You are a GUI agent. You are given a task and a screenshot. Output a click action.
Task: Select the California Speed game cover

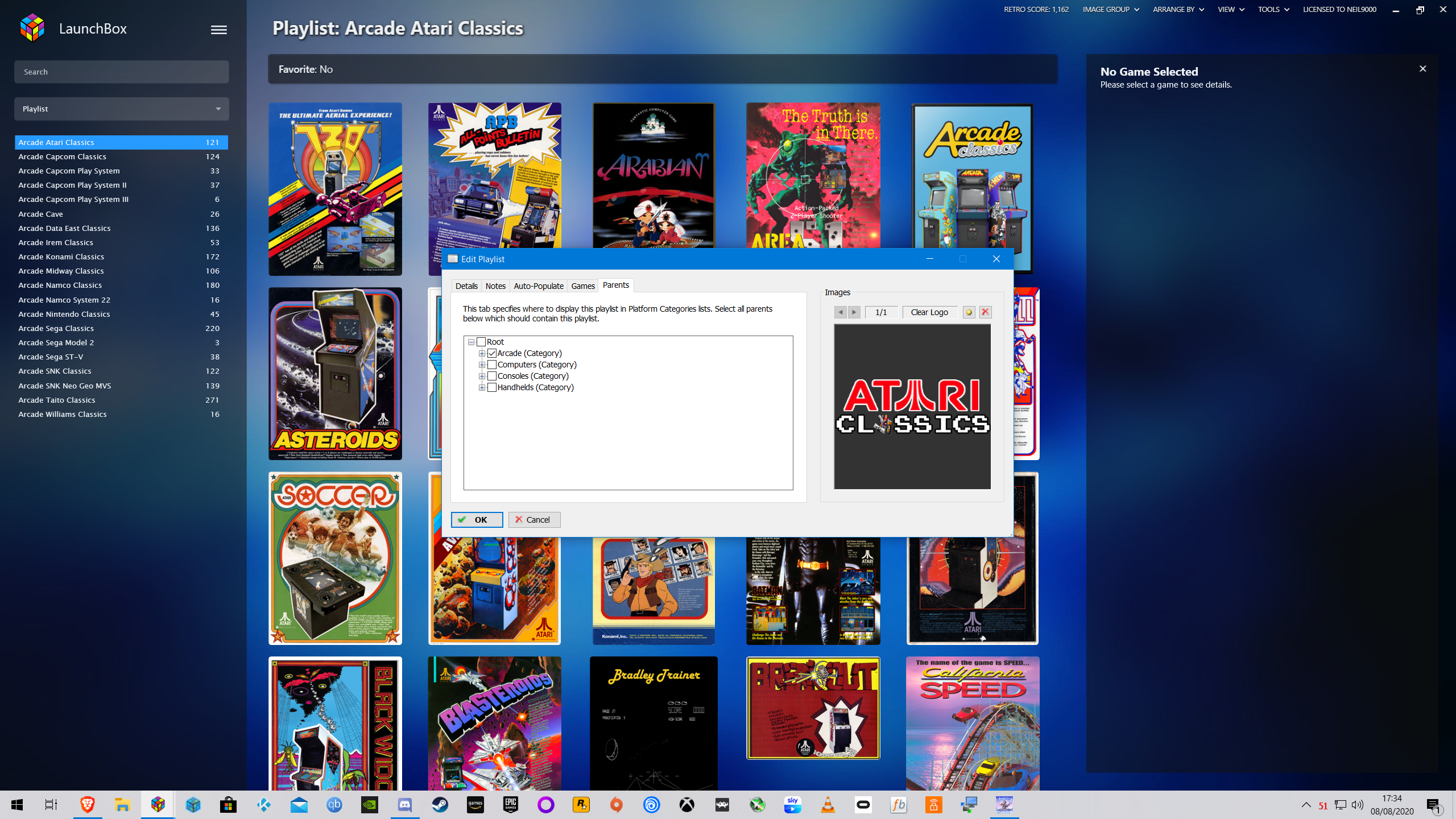click(x=973, y=723)
